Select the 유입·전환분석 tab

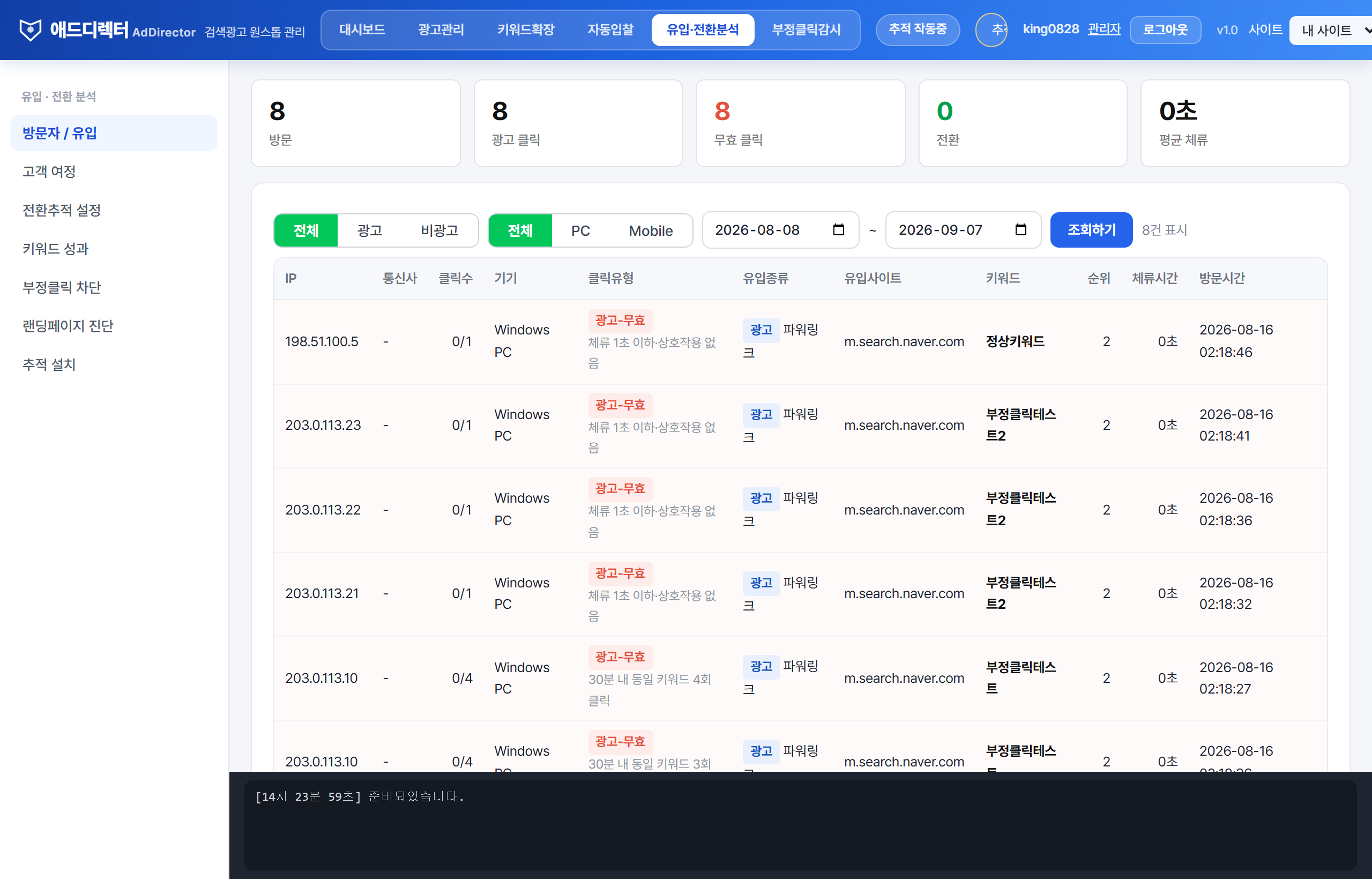tap(703, 29)
